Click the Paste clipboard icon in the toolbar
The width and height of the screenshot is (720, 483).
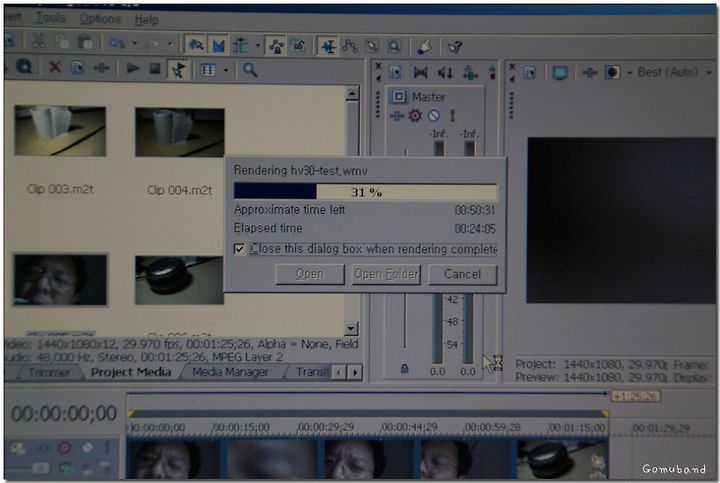(x=85, y=42)
